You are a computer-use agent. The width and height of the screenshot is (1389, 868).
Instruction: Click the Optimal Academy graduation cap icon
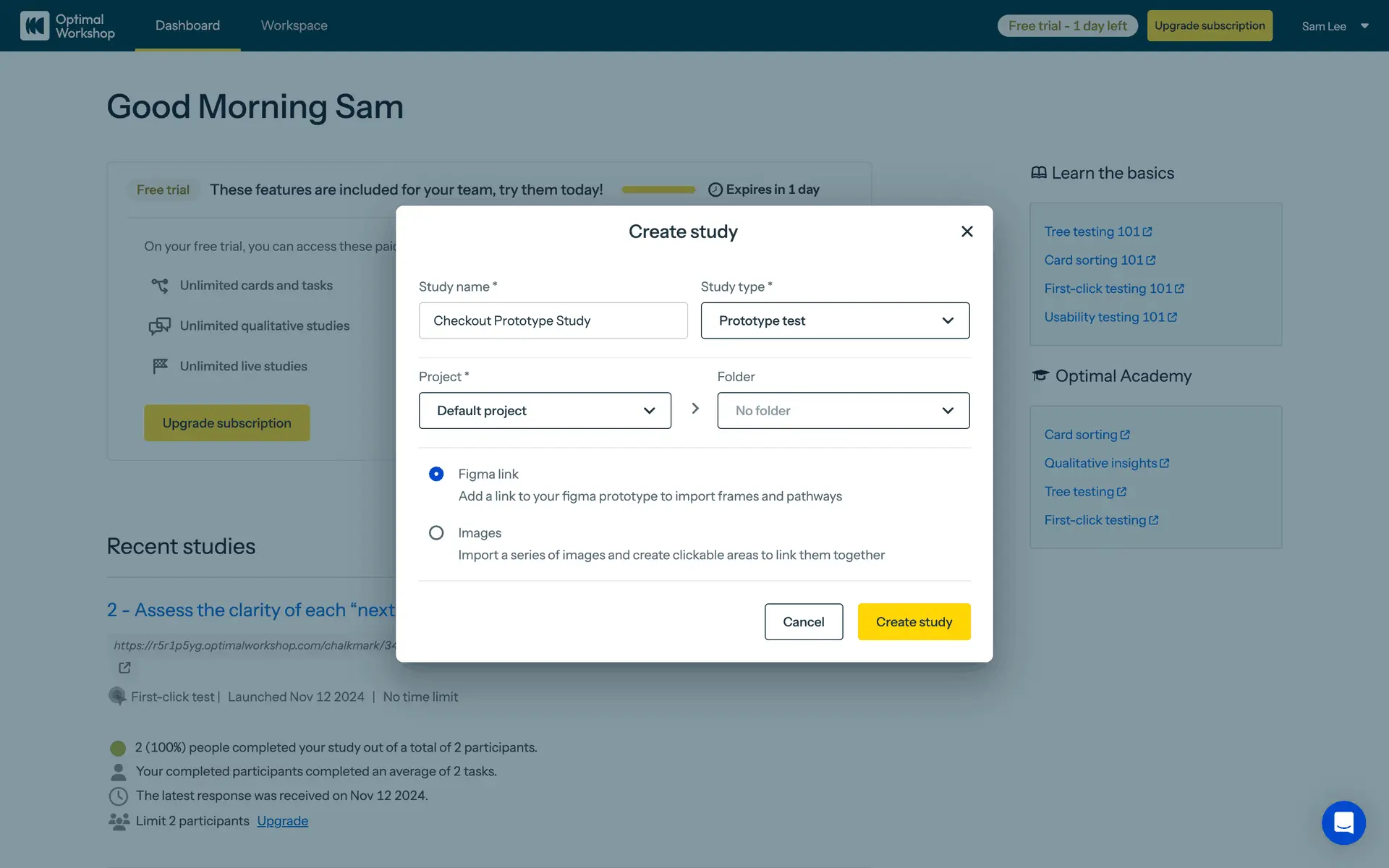[x=1040, y=375]
